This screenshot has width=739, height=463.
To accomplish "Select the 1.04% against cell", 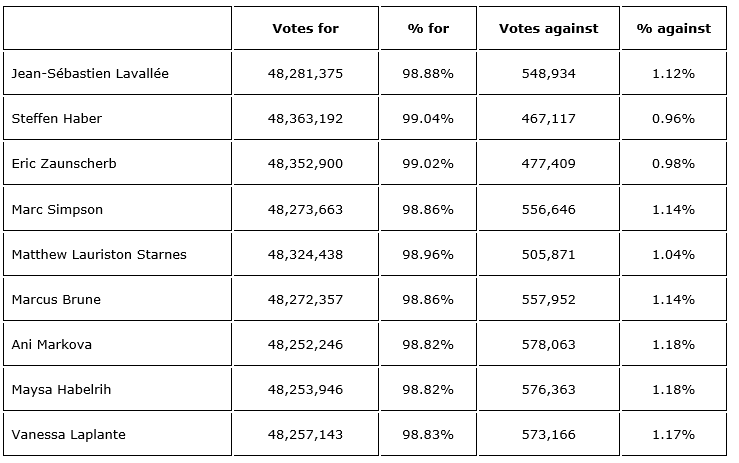I will click(673, 255).
